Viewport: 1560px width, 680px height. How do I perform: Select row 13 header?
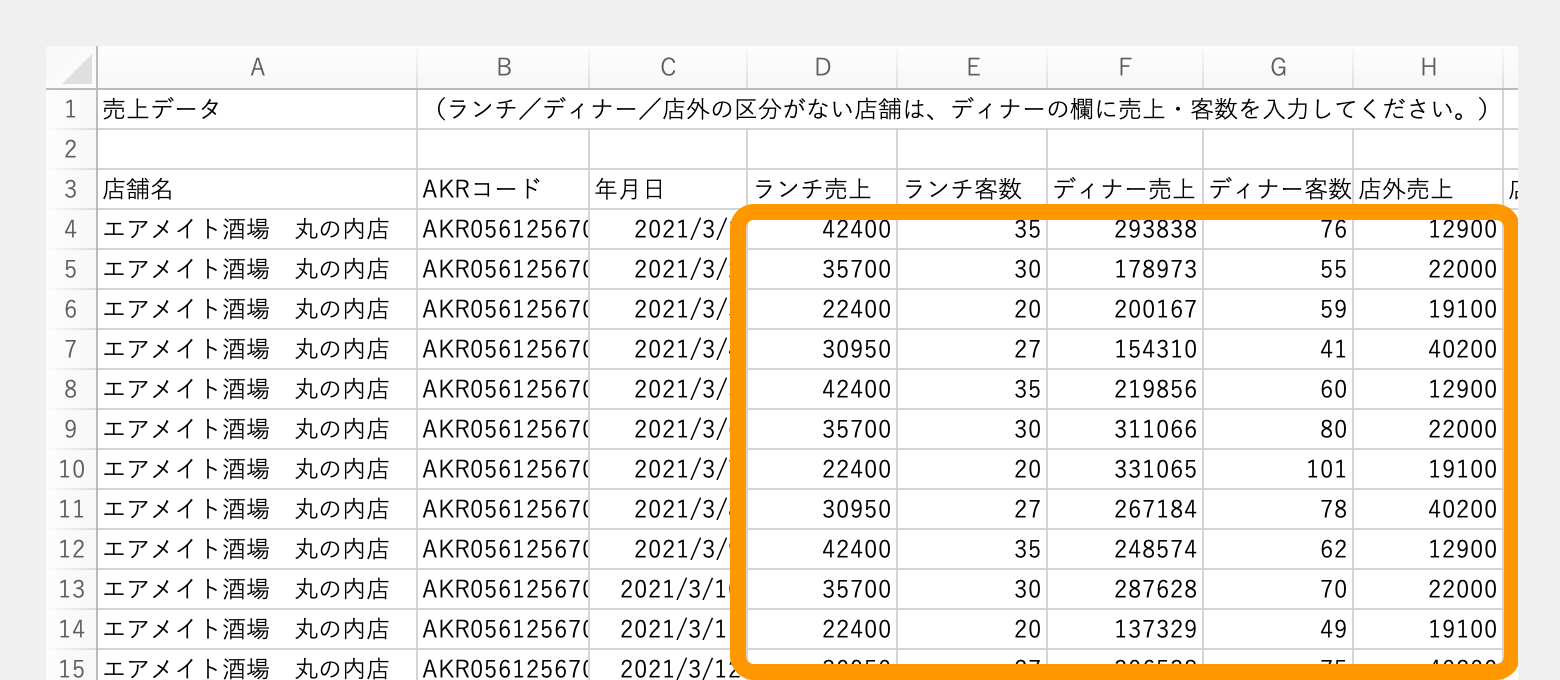click(x=72, y=589)
